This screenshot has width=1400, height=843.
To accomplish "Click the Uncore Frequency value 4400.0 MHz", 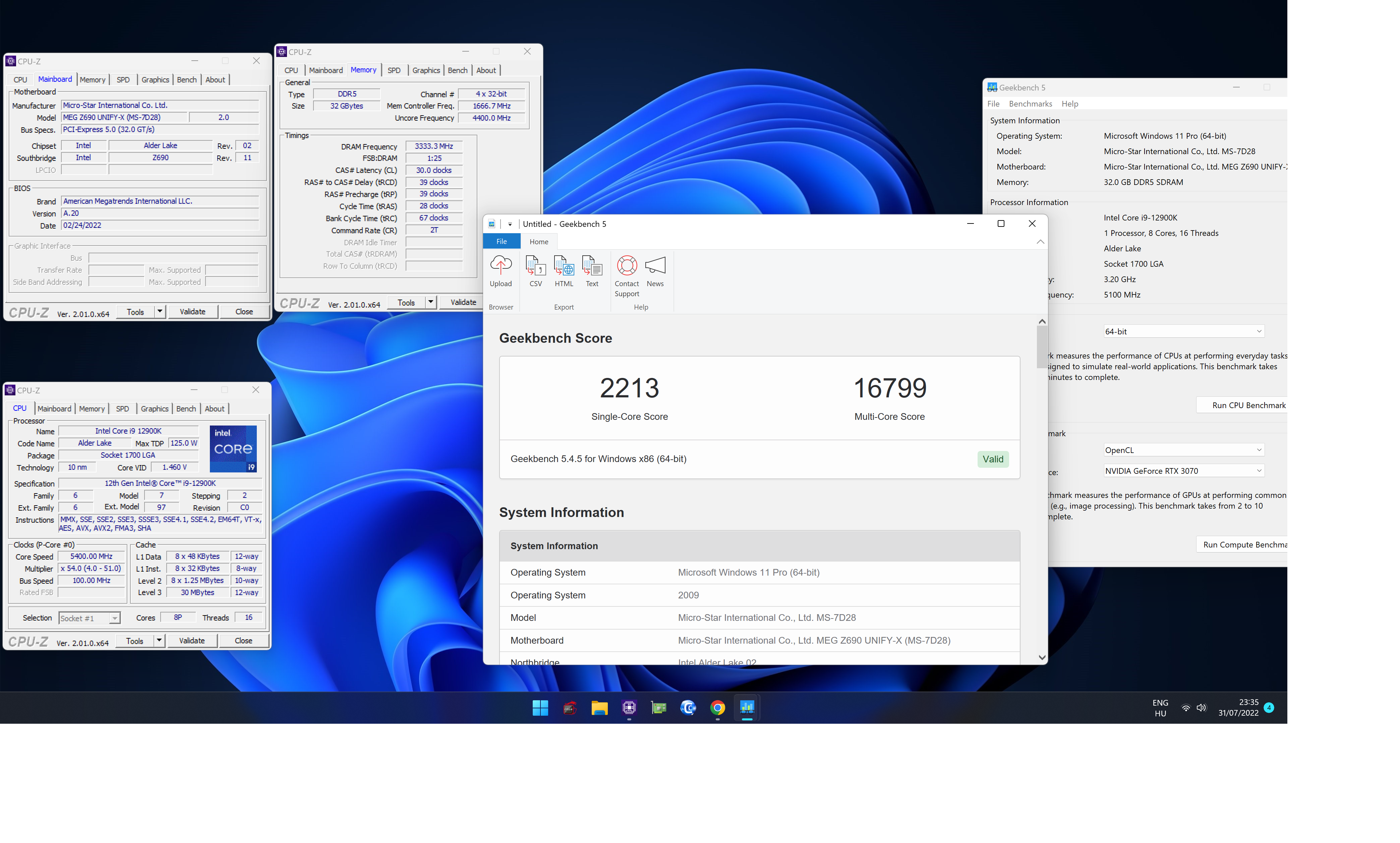I will [x=491, y=118].
